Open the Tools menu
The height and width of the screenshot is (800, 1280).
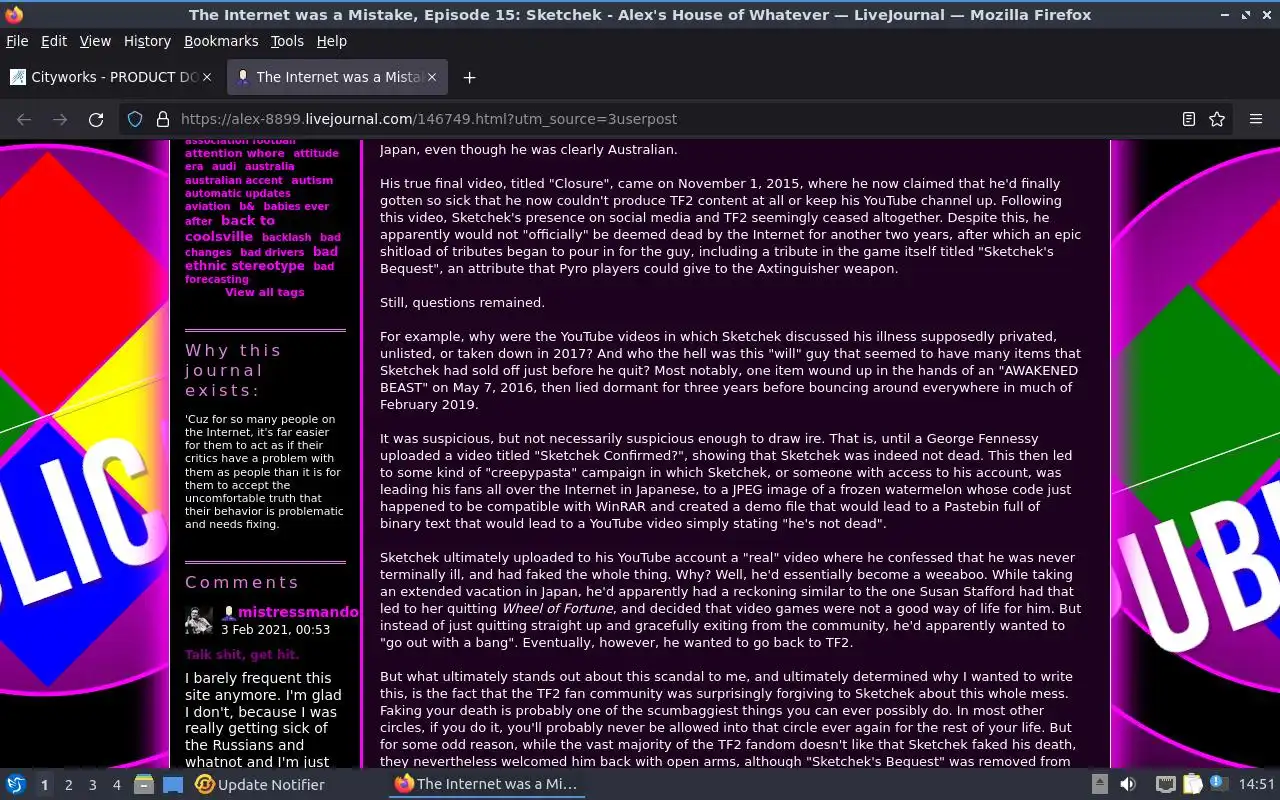[x=287, y=41]
